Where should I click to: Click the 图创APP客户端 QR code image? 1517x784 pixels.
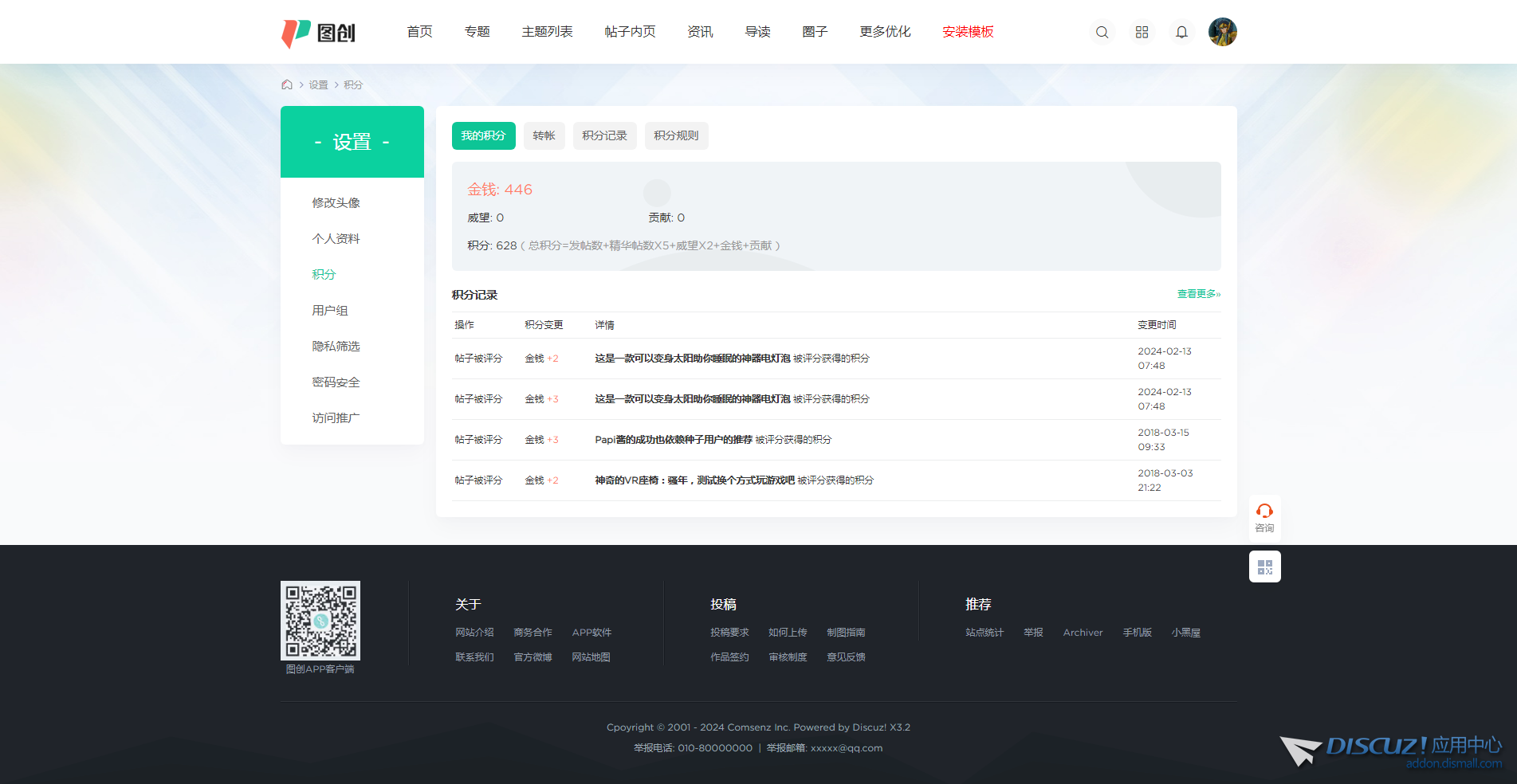click(320, 620)
